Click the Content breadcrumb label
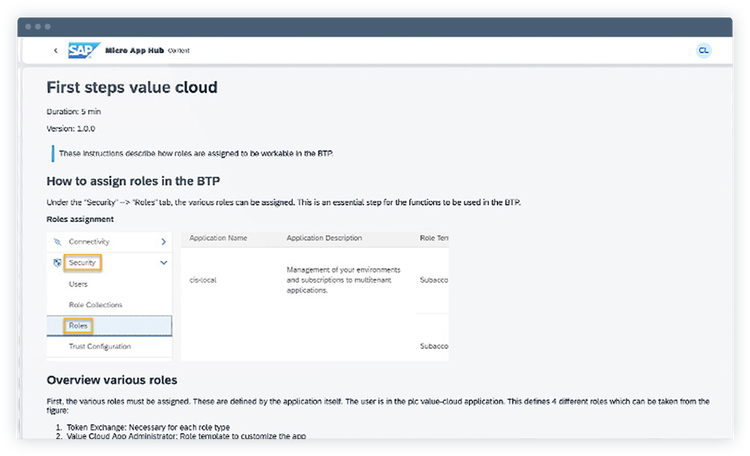Image resolution: width=750 pixels, height=456 pixels. coord(179,50)
